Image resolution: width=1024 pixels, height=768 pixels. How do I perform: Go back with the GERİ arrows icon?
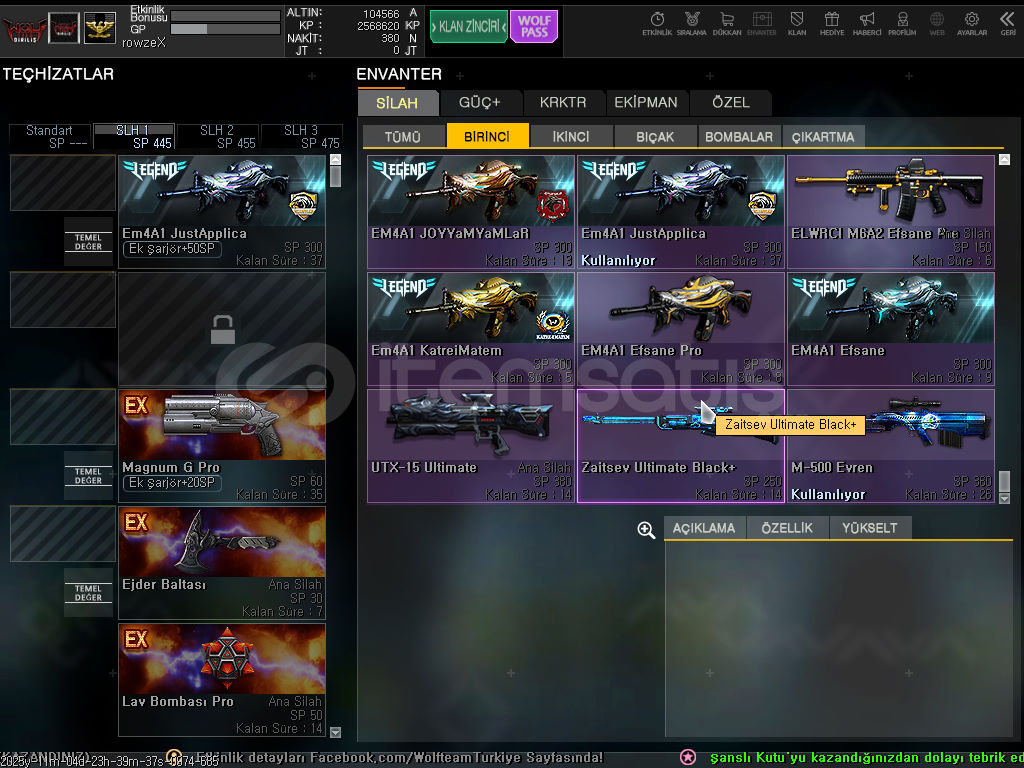point(1008,24)
